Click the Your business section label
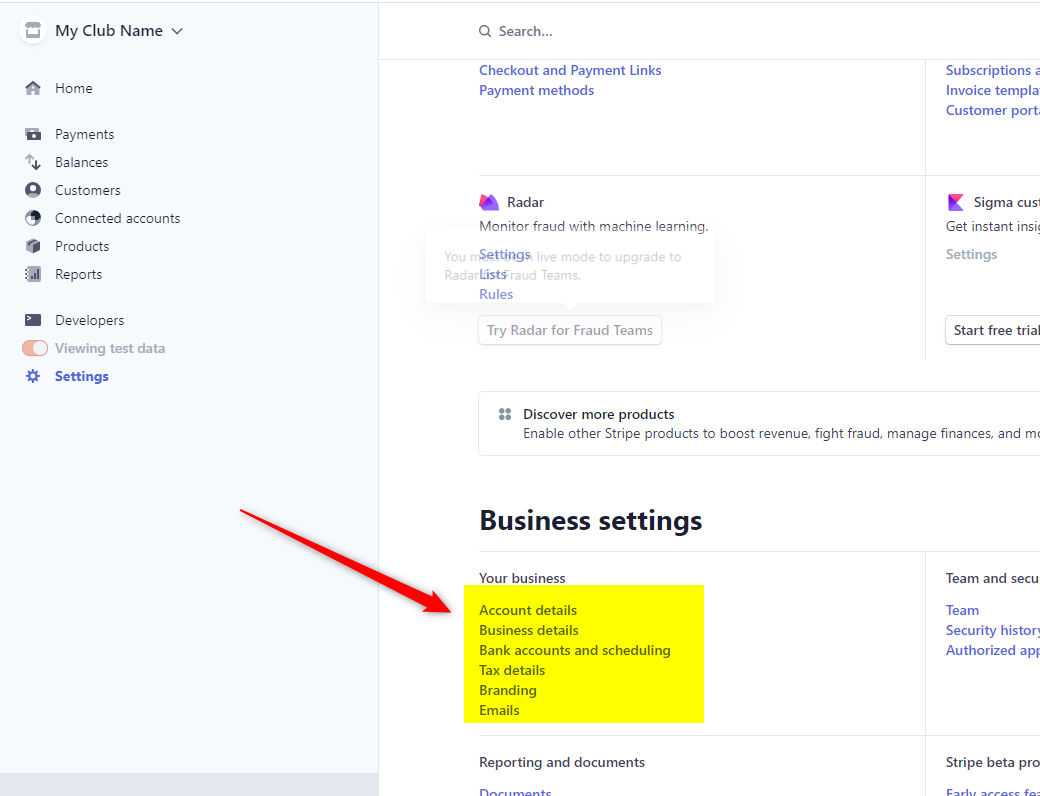This screenshot has height=796, width=1040. tap(522, 578)
